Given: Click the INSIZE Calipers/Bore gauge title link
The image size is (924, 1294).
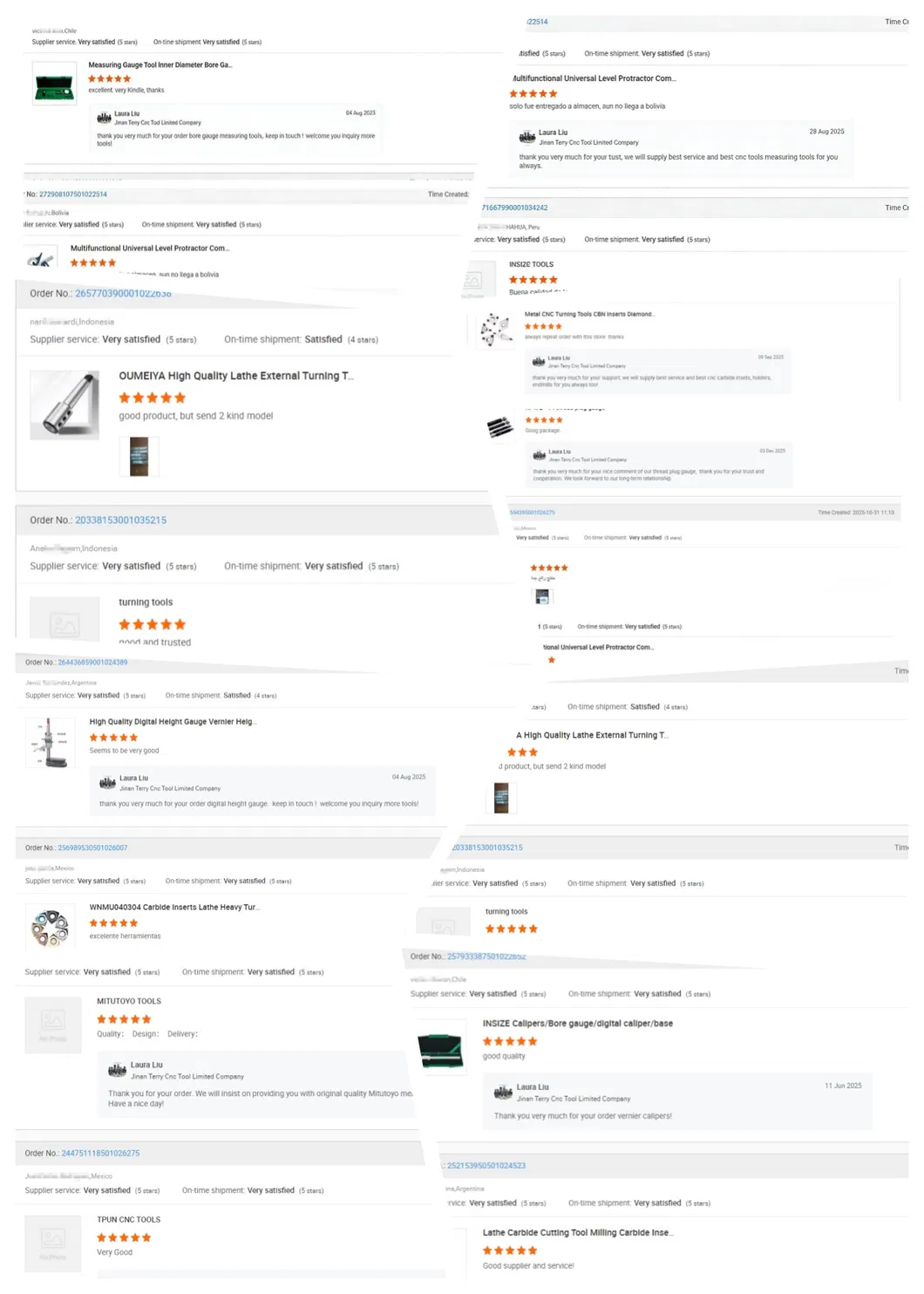Looking at the screenshot, I should tap(578, 1023).
